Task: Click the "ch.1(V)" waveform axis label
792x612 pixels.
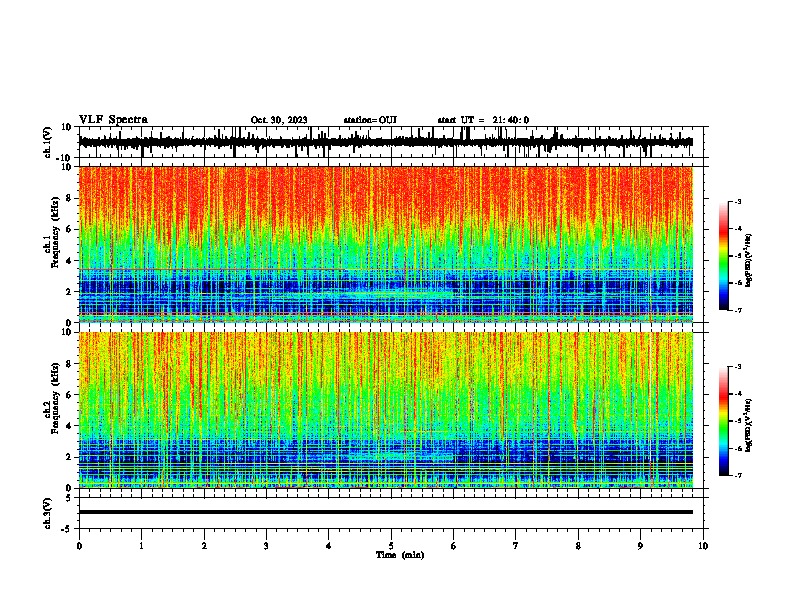Action: coord(48,142)
